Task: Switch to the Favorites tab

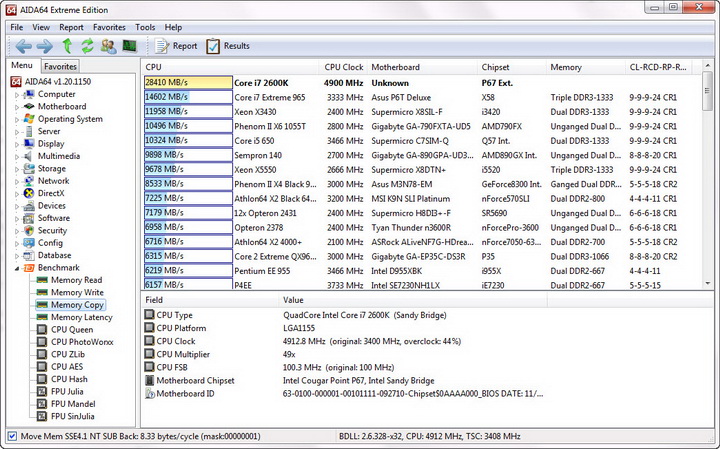Action: (x=60, y=67)
